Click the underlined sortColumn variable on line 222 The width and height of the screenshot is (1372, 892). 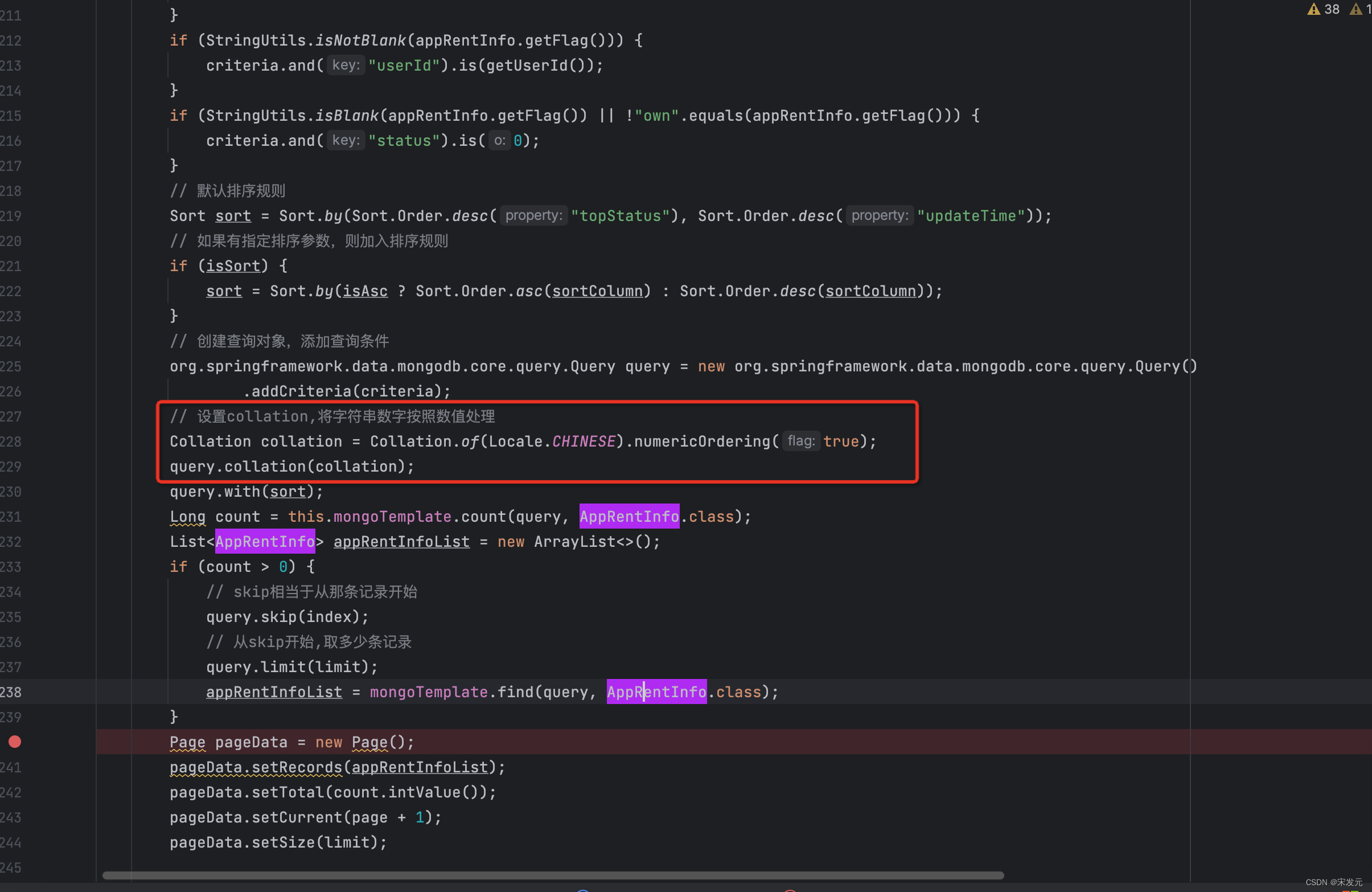tap(598, 290)
